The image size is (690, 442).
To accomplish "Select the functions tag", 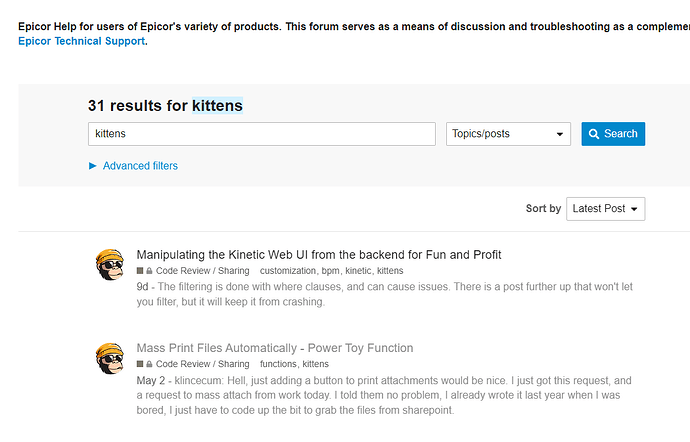I will [278, 364].
